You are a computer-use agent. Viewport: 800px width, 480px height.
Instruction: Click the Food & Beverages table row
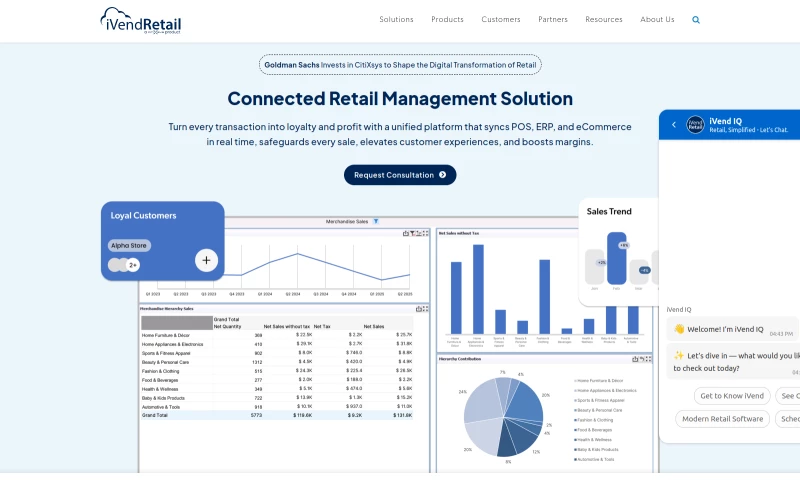coord(277,380)
